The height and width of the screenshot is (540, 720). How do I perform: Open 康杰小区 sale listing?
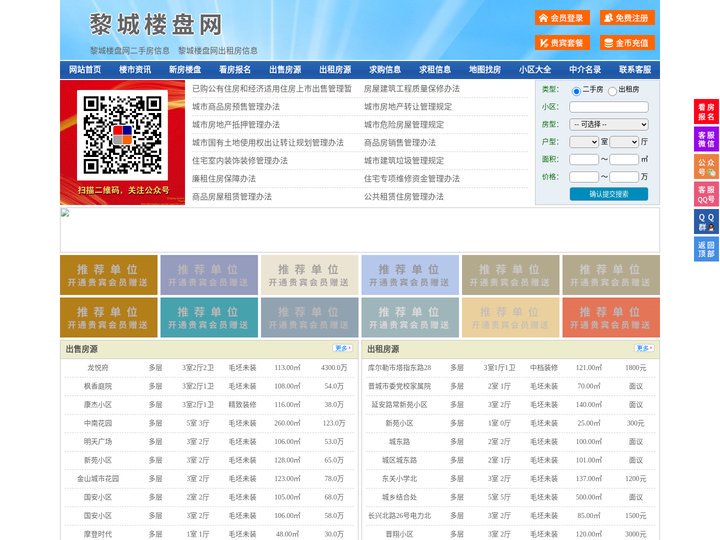point(98,405)
